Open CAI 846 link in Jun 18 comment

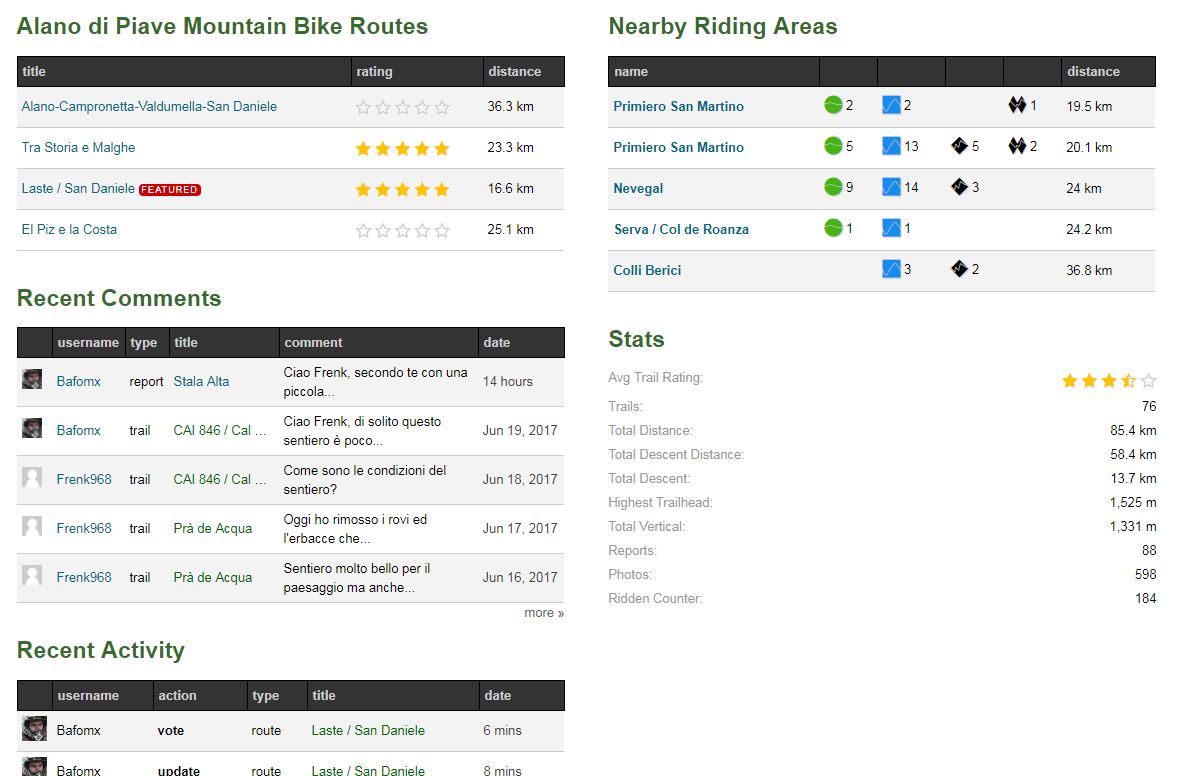pos(219,480)
